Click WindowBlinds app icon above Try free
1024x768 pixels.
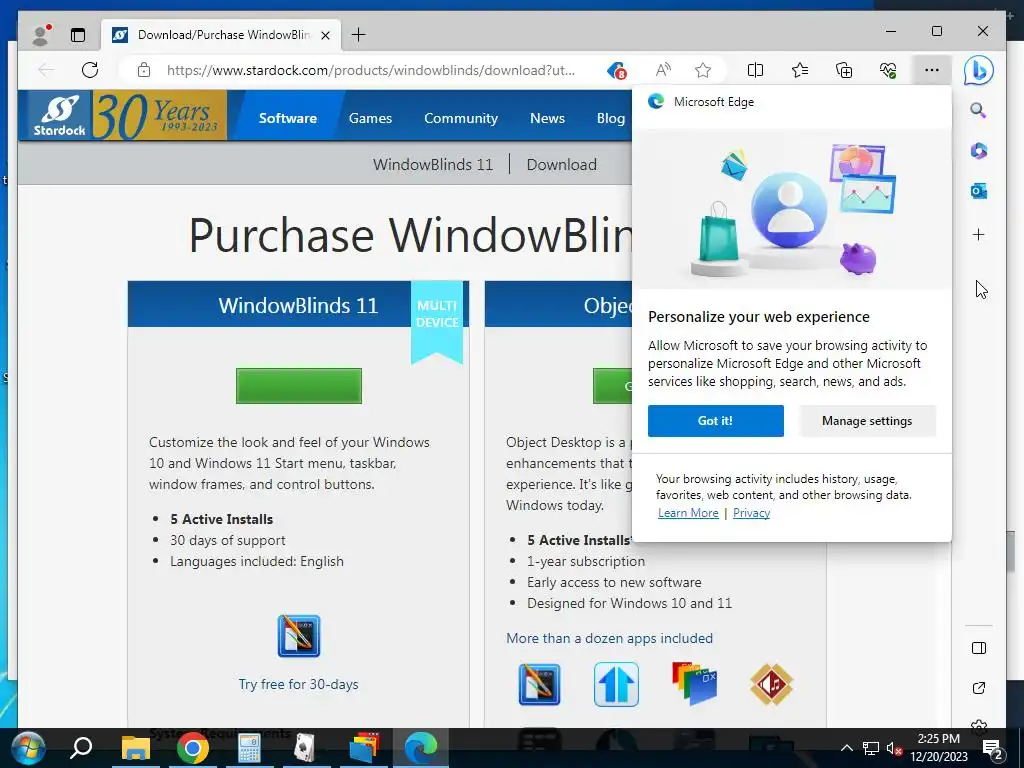click(x=298, y=635)
